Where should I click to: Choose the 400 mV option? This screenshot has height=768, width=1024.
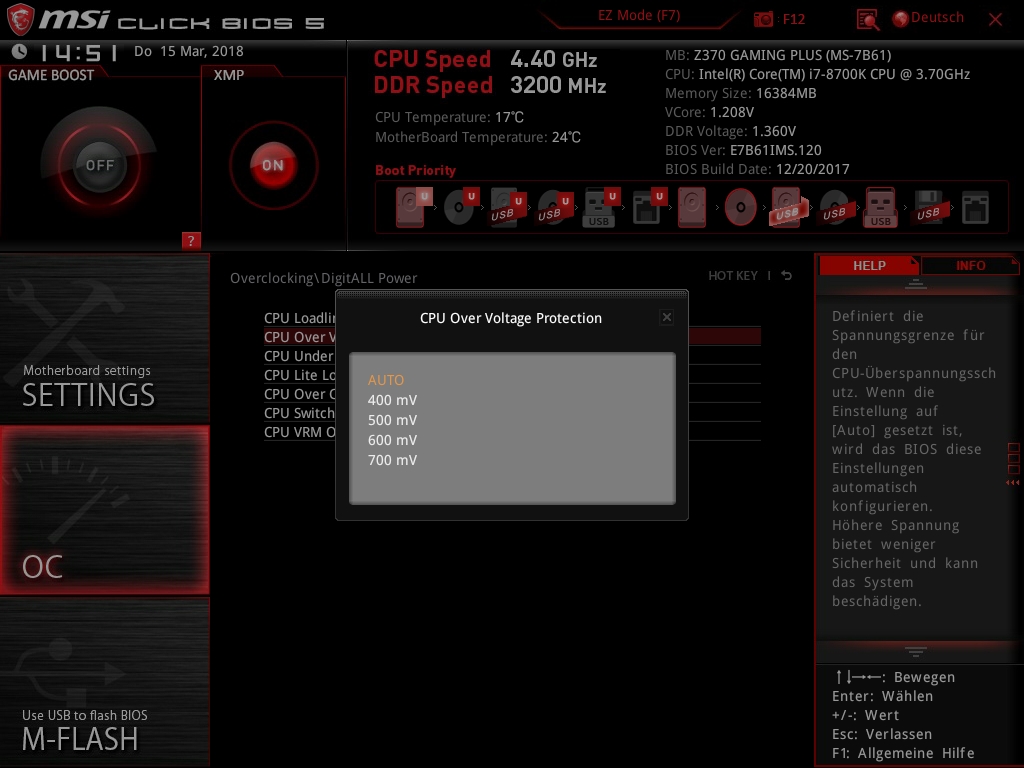tap(392, 400)
